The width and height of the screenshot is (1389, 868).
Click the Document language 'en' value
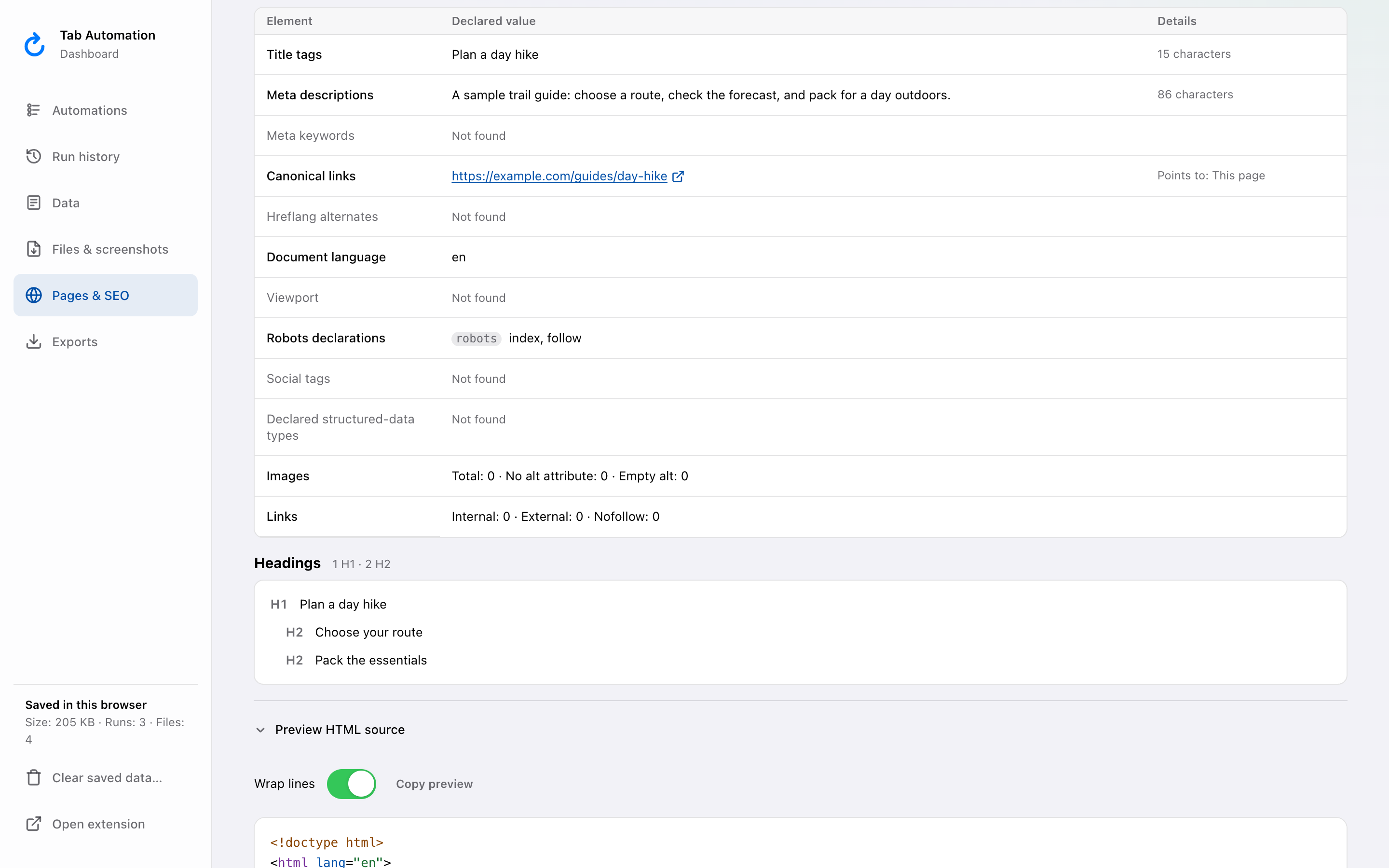pos(459,257)
